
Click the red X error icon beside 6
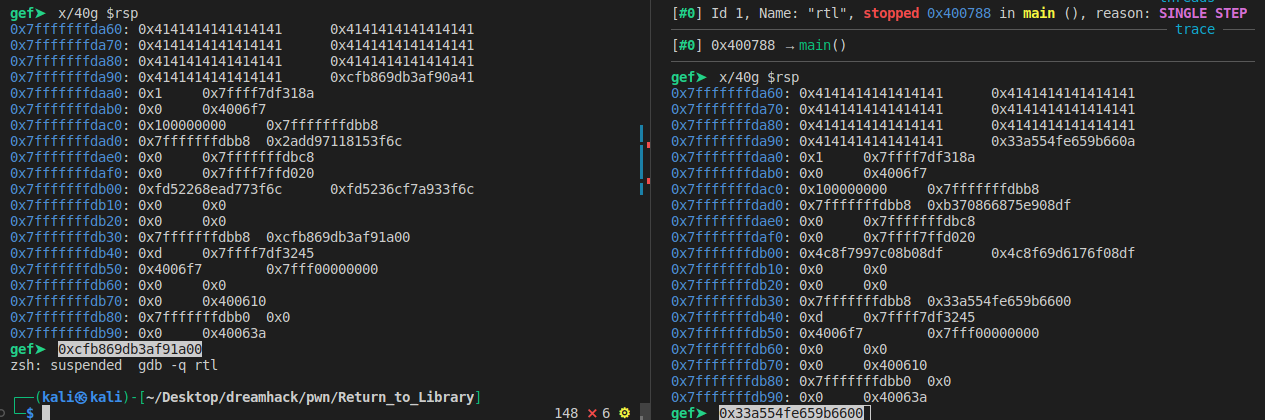(591, 412)
